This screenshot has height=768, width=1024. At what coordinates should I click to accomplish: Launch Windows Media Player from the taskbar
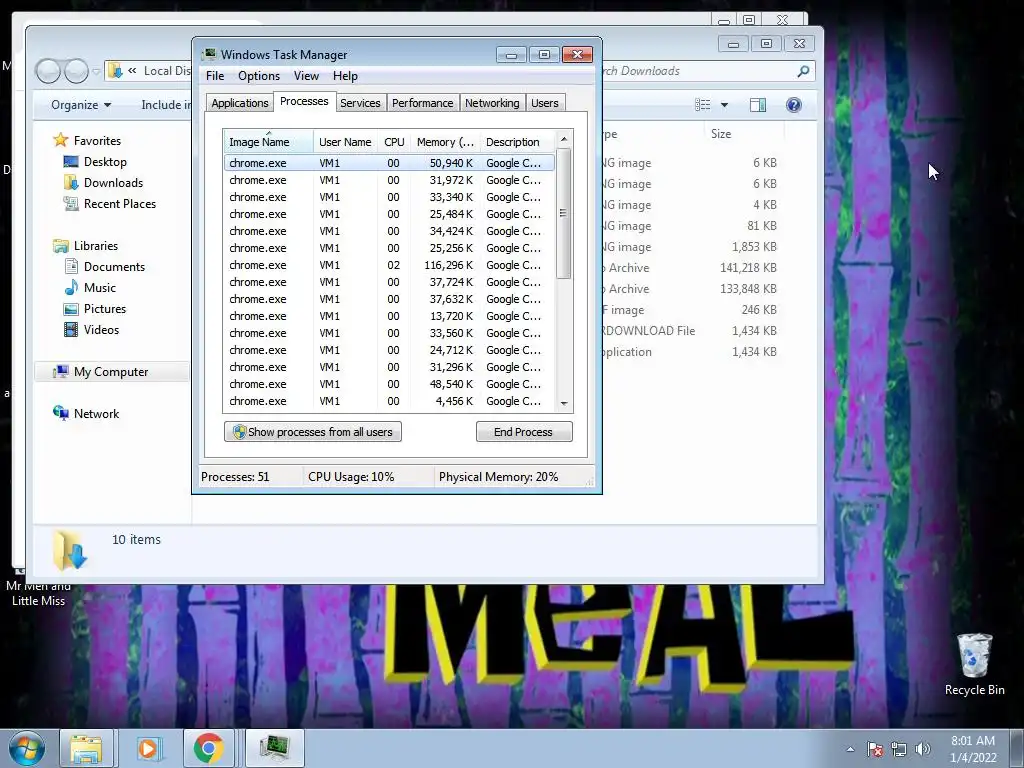click(x=148, y=748)
